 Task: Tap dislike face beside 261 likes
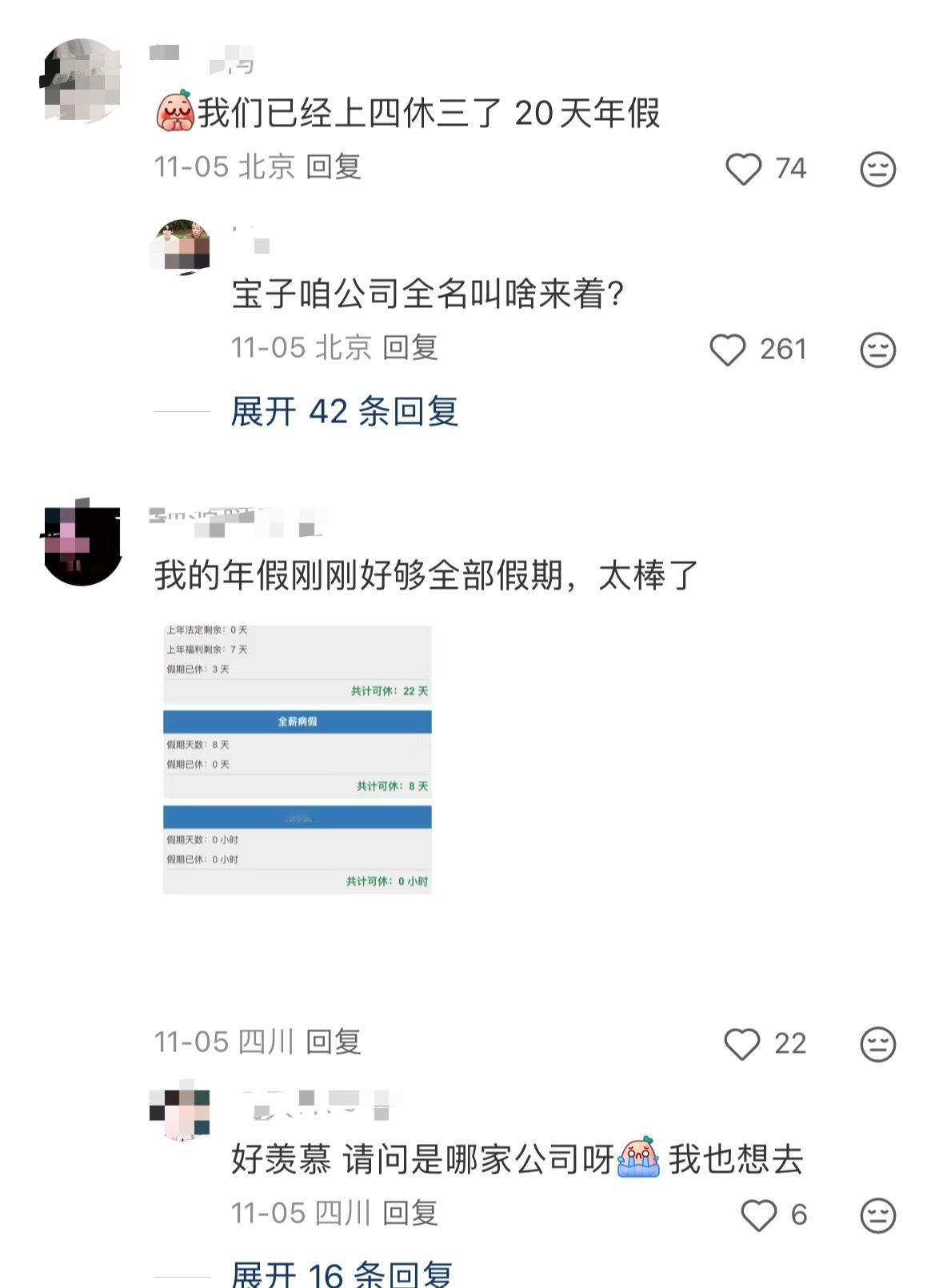click(x=877, y=350)
